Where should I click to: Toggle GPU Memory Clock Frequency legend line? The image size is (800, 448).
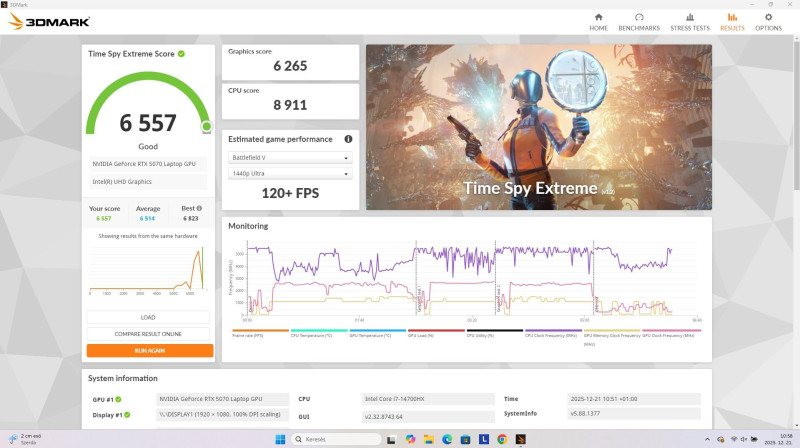[612, 337]
